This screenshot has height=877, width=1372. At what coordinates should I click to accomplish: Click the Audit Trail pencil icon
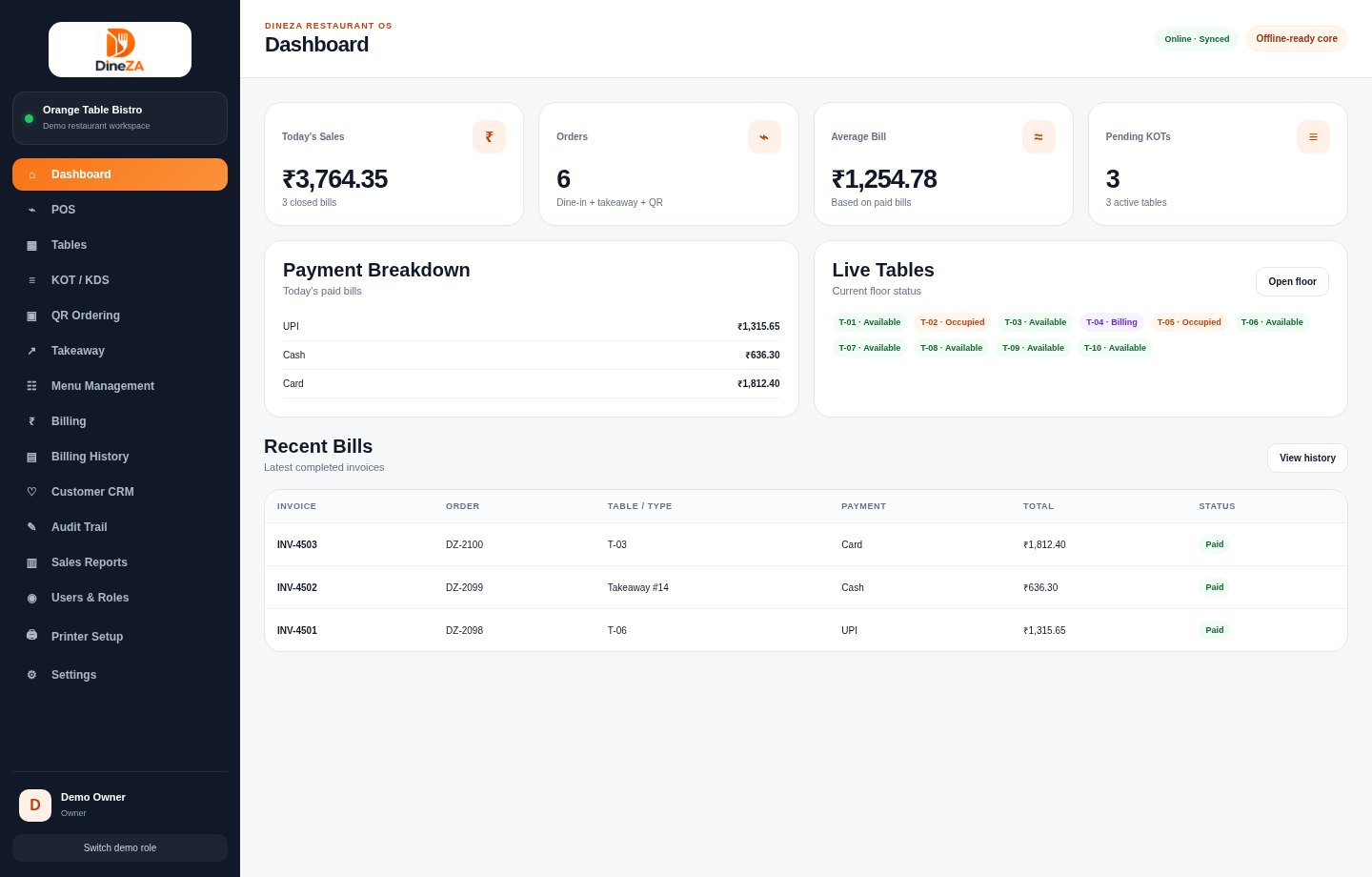click(31, 527)
